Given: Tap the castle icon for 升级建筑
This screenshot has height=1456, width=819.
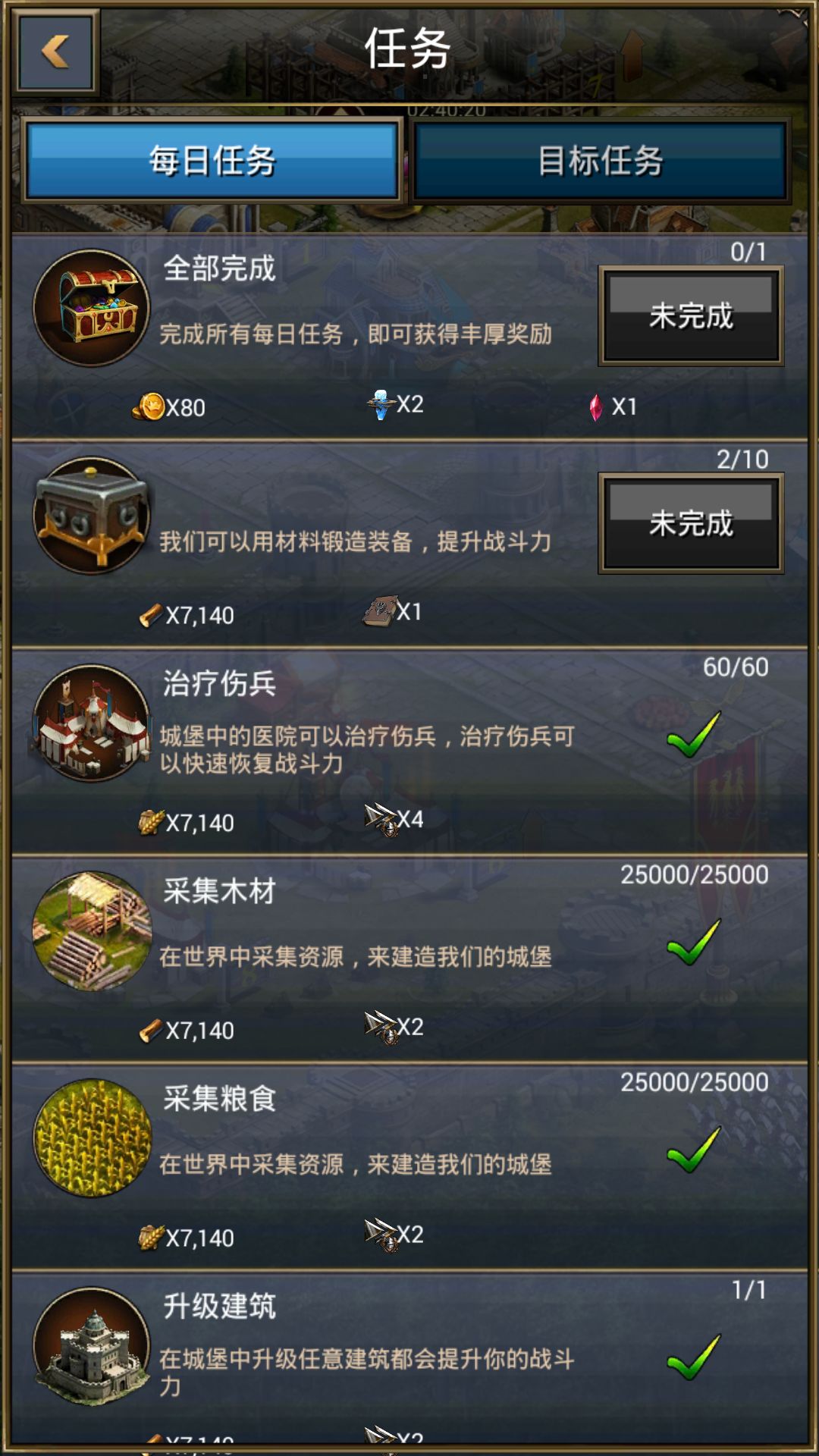Looking at the screenshot, I should pyautogui.click(x=91, y=1347).
